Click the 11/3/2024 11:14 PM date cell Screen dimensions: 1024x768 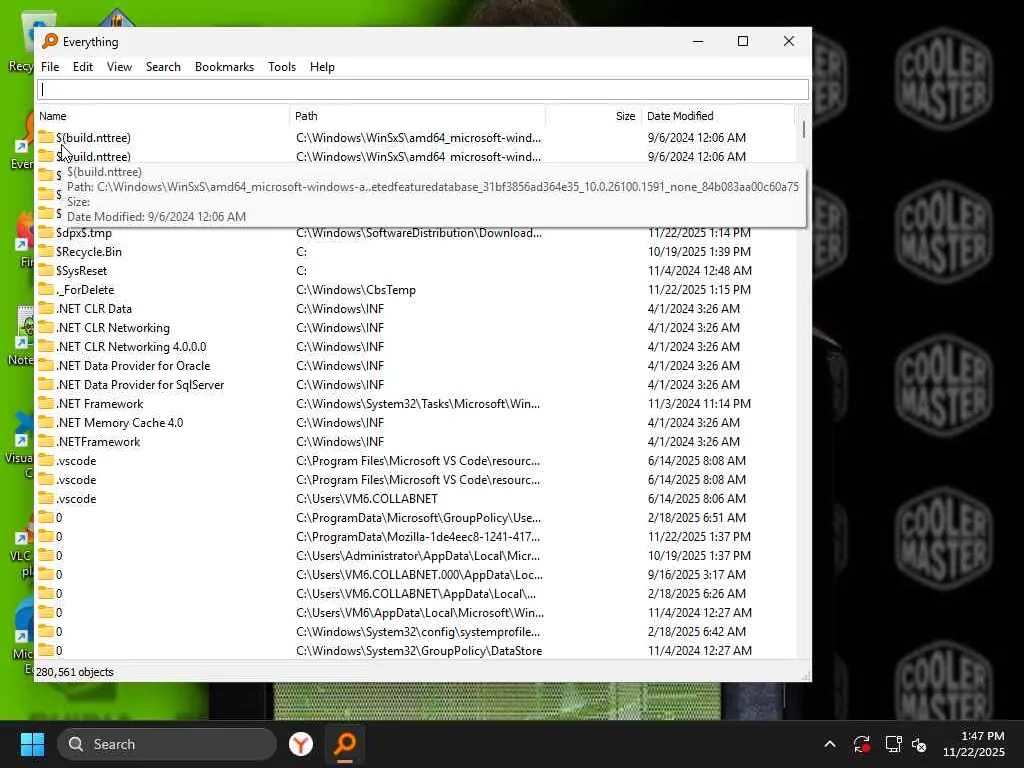click(x=699, y=403)
